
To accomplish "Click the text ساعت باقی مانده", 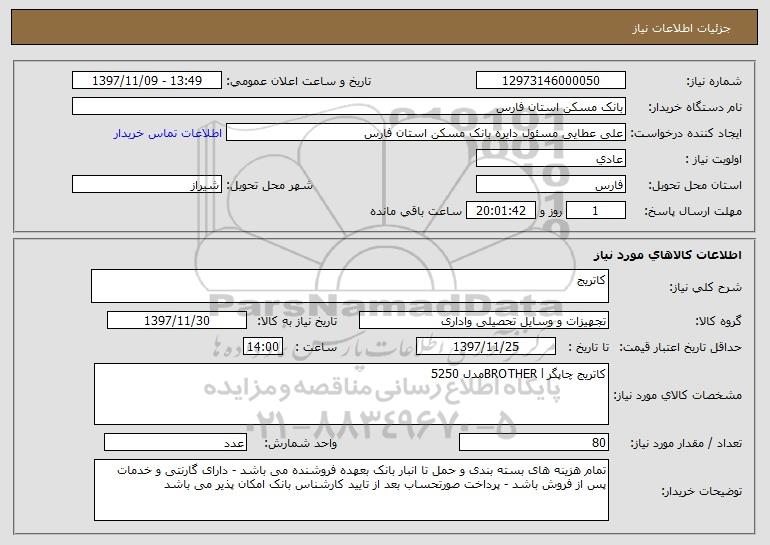I will point(415,211).
